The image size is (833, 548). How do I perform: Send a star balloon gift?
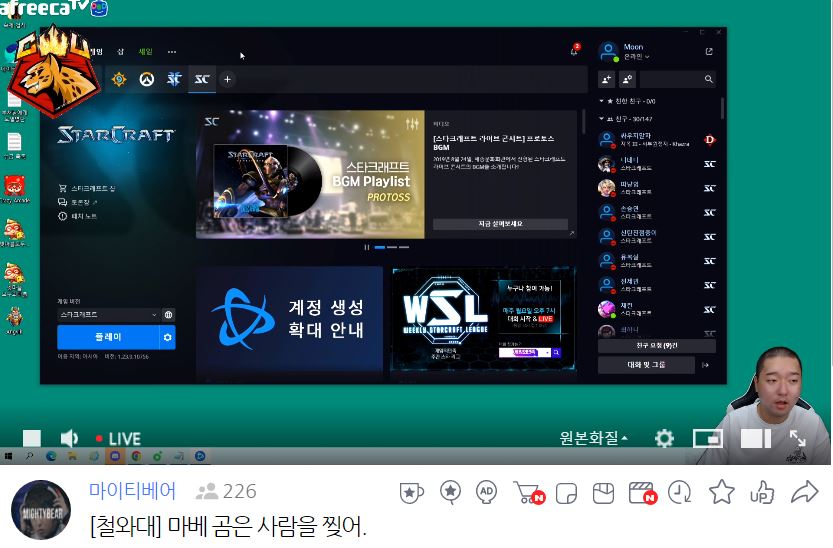tap(450, 493)
